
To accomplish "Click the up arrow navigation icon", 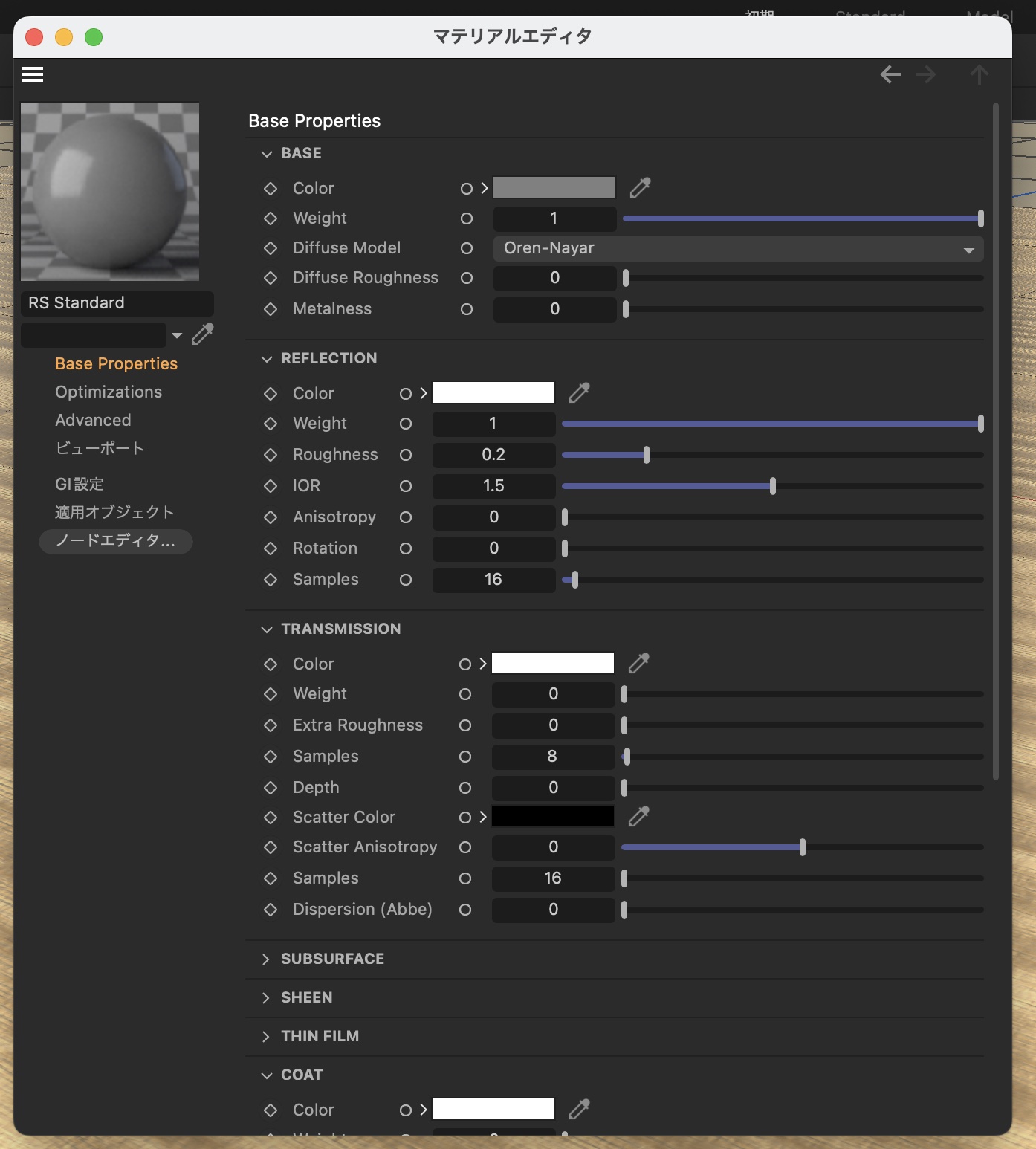I will 979,74.
